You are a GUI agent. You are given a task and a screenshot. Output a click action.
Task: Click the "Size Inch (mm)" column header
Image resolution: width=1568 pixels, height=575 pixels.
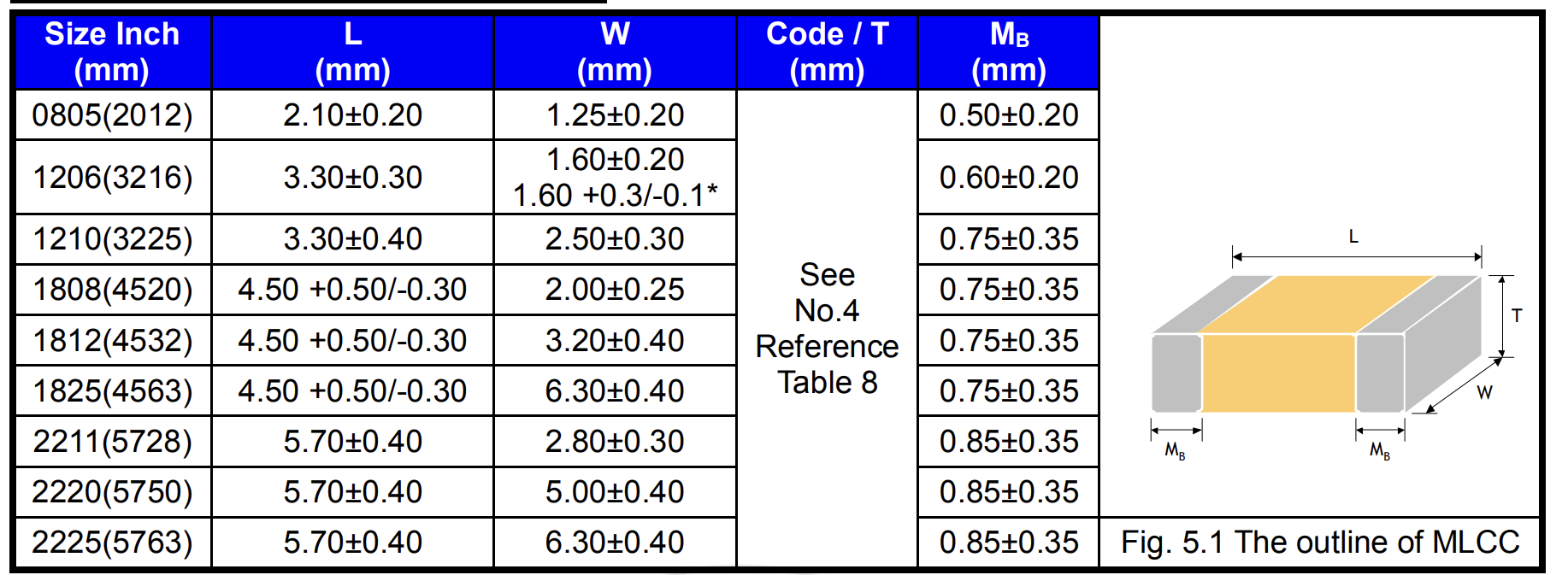(x=112, y=52)
